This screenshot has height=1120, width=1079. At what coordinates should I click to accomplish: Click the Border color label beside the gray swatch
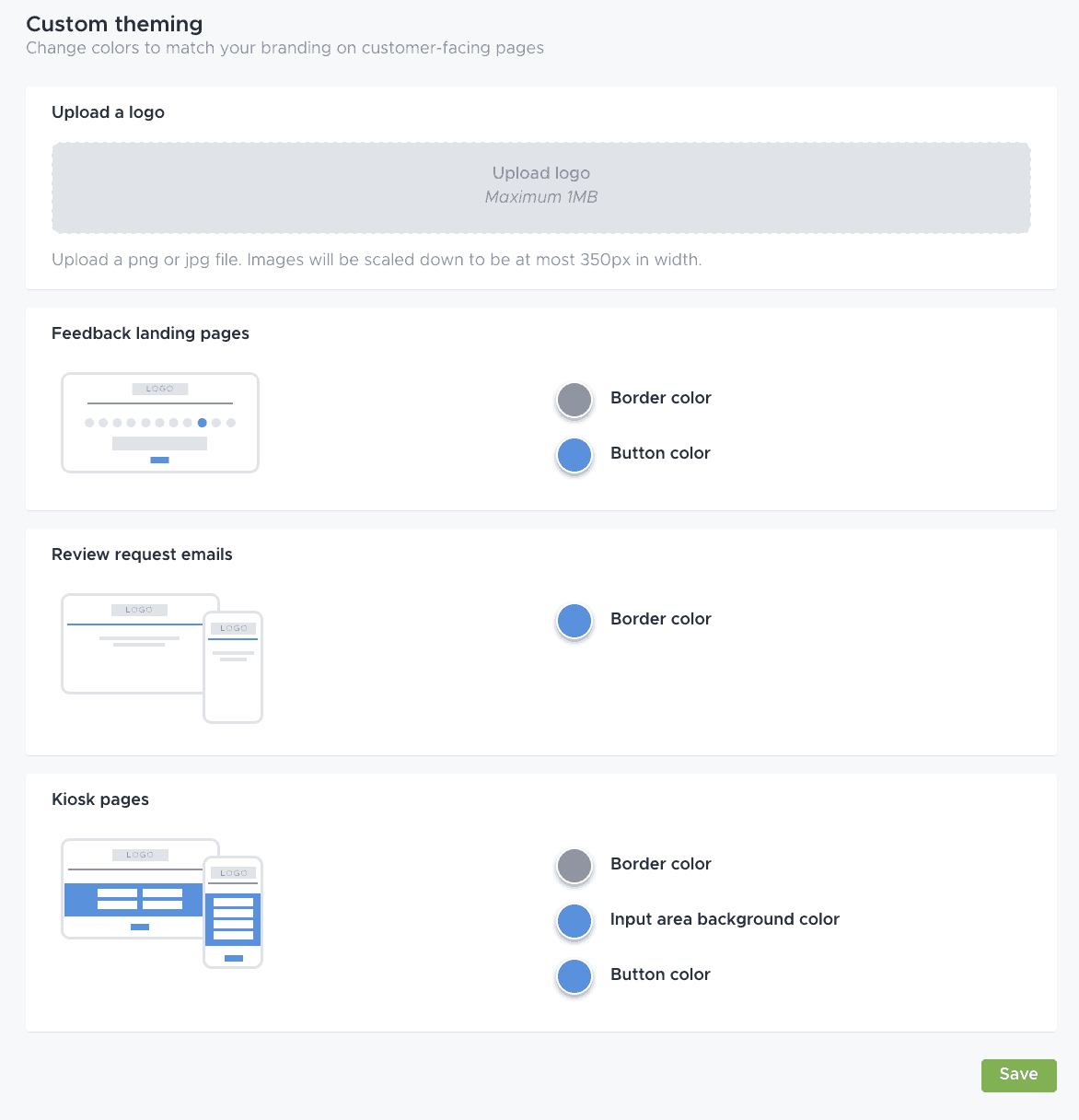(x=660, y=398)
